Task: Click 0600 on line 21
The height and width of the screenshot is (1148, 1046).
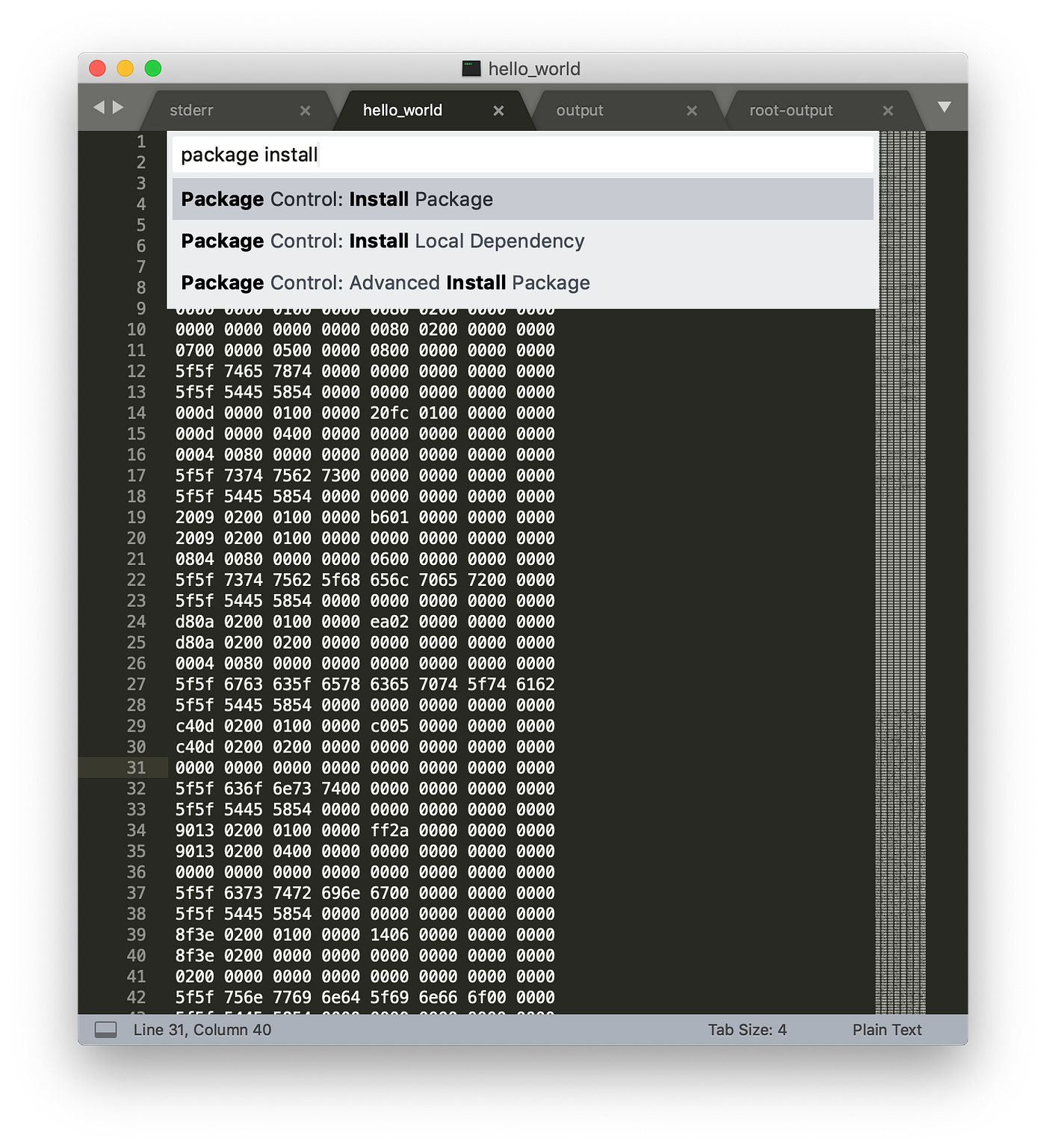Action: pos(389,559)
